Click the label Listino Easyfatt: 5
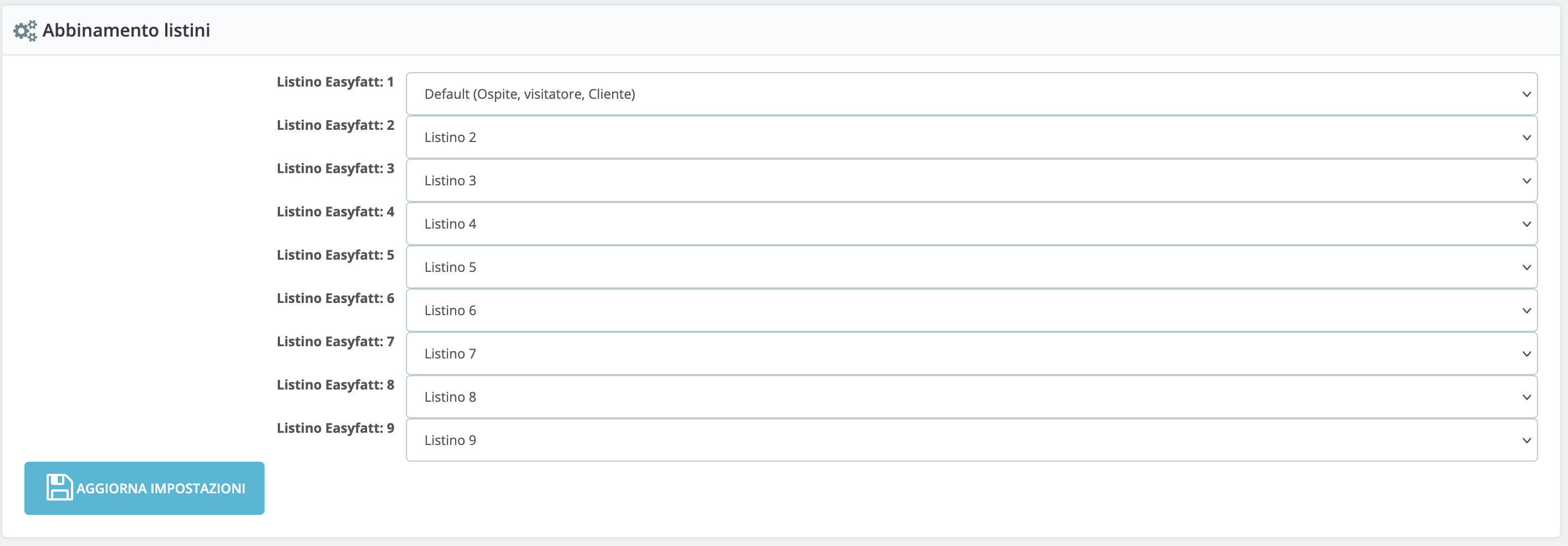Viewport: 1568px width, 546px height. (x=335, y=255)
